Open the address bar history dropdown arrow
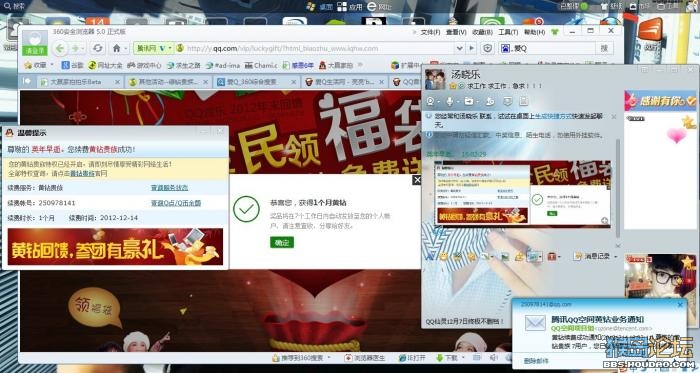The image size is (700, 373). 459,48
